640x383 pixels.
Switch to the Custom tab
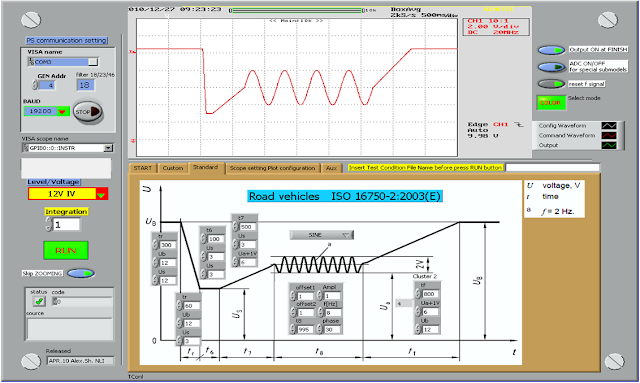point(173,168)
